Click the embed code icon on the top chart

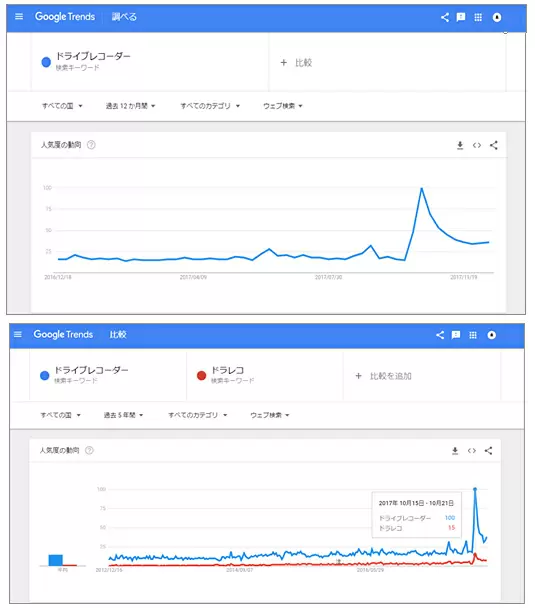[477, 145]
